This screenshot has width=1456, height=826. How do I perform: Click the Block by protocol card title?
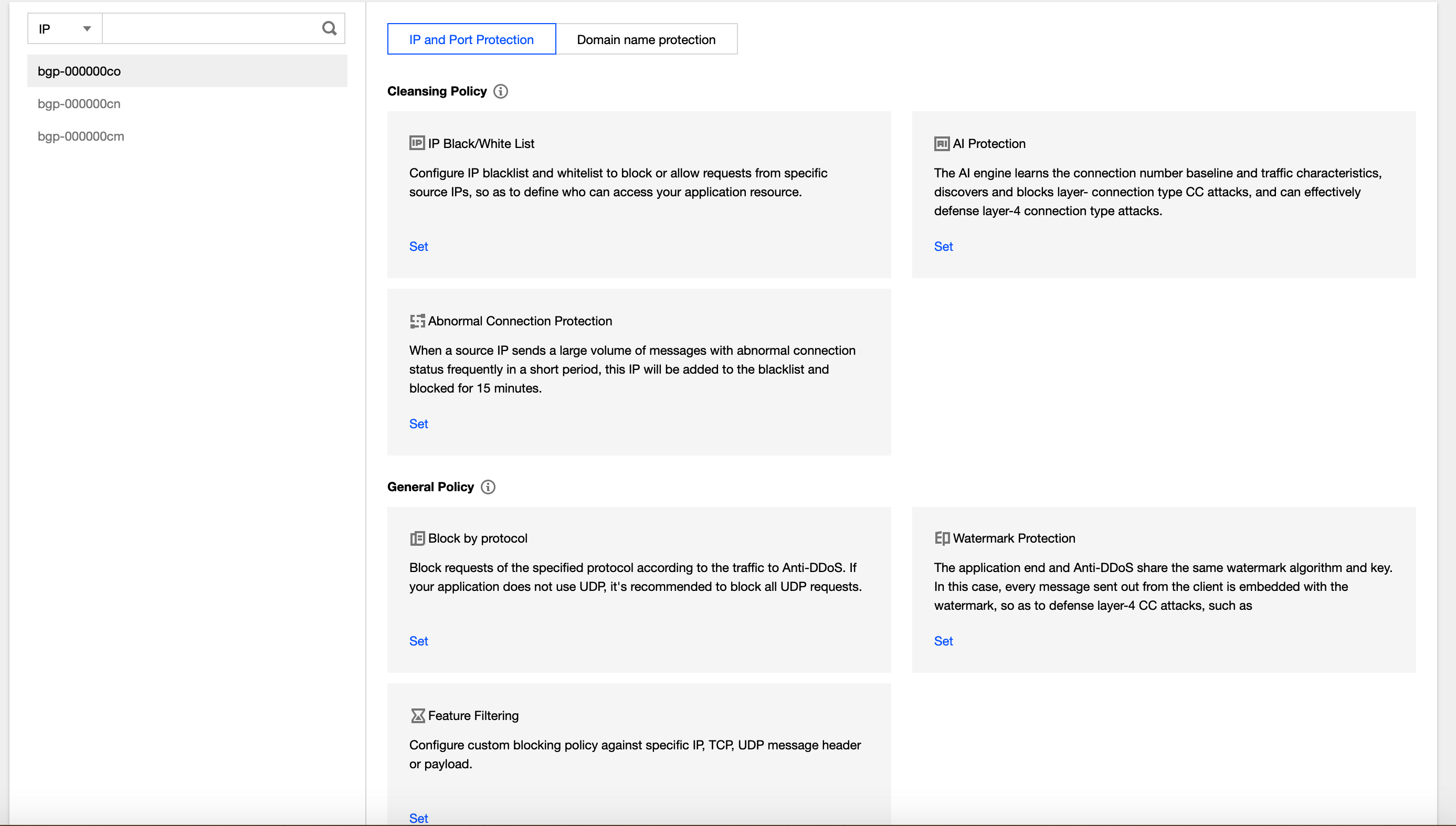[478, 538]
